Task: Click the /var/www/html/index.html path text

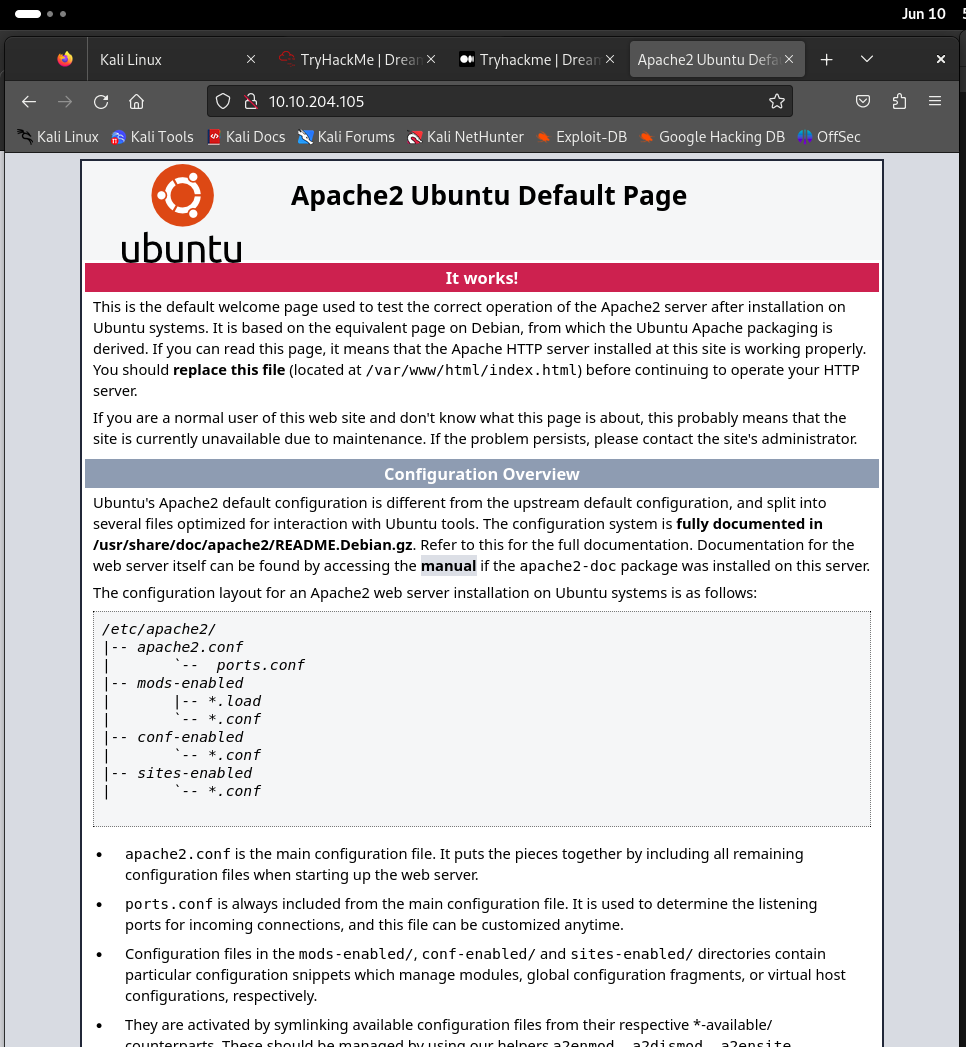Action: point(471,370)
